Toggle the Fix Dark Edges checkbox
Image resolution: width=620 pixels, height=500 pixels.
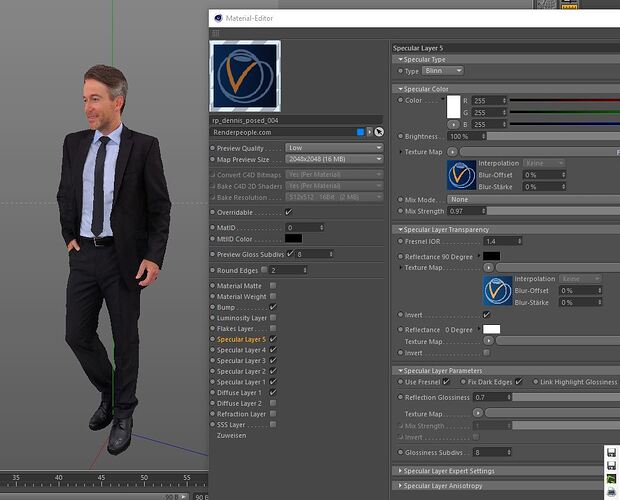518,381
